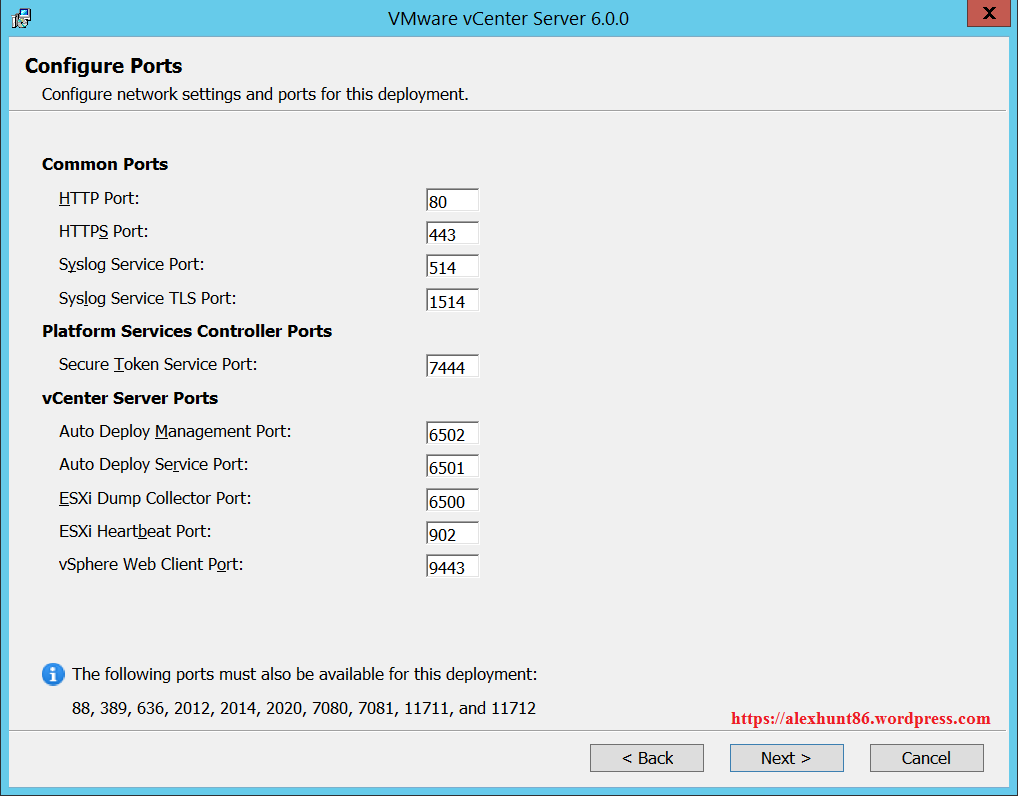Cancel the vCenter Server installation
The width and height of the screenshot is (1018, 796).
click(x=926, y=758)
